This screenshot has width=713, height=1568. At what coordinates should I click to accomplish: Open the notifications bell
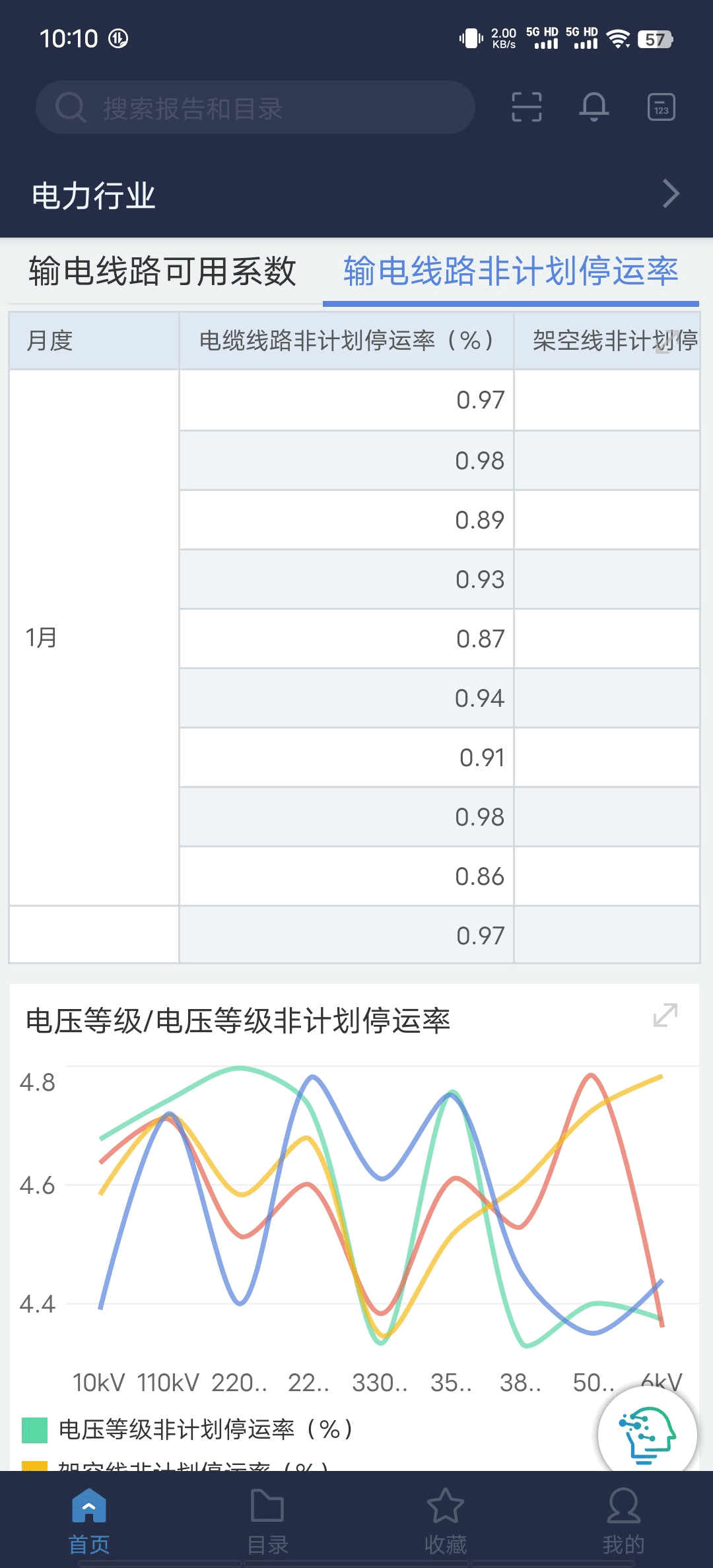point(594,107)
